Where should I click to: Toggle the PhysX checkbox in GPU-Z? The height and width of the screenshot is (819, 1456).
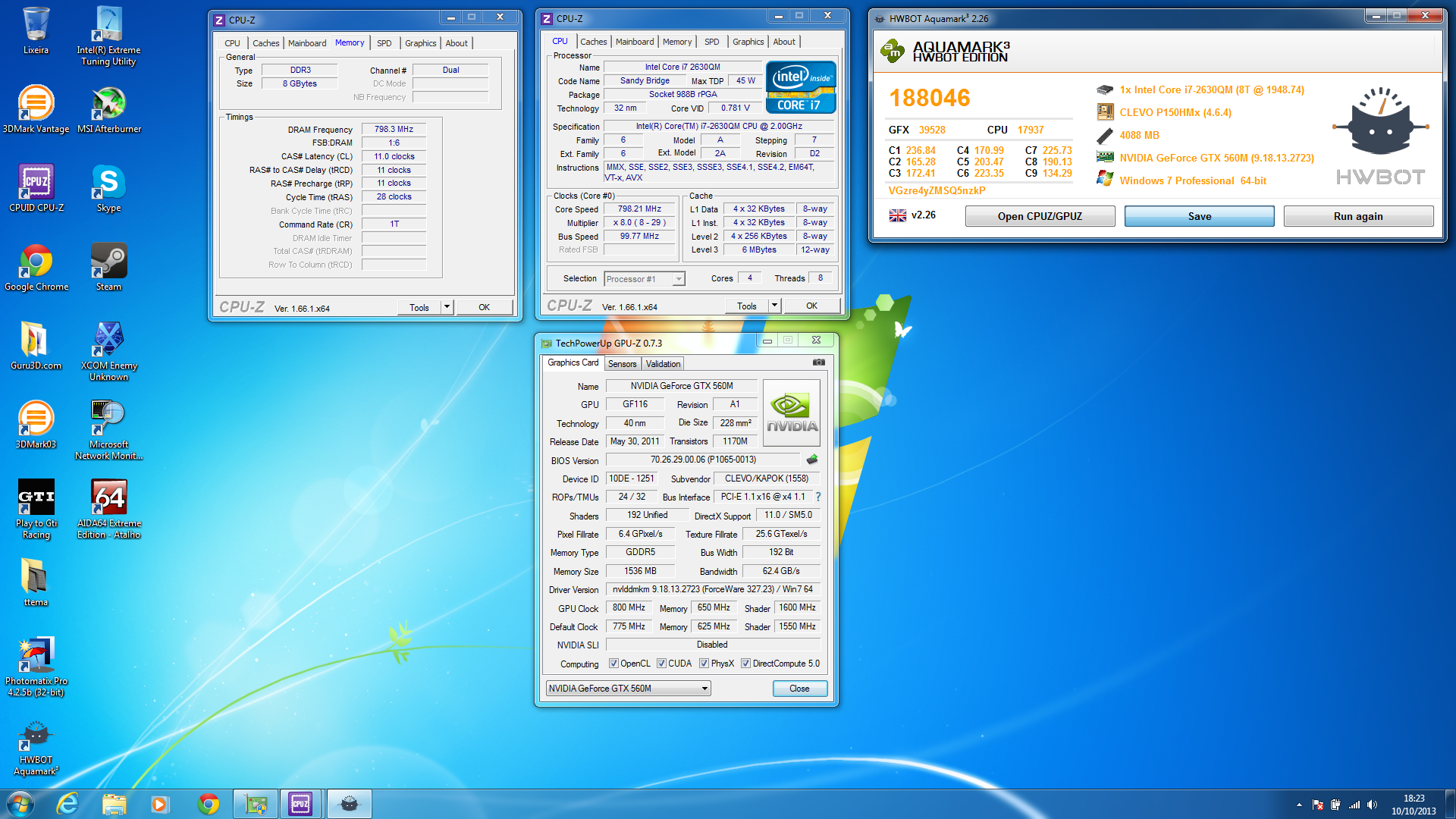[704, 664]
